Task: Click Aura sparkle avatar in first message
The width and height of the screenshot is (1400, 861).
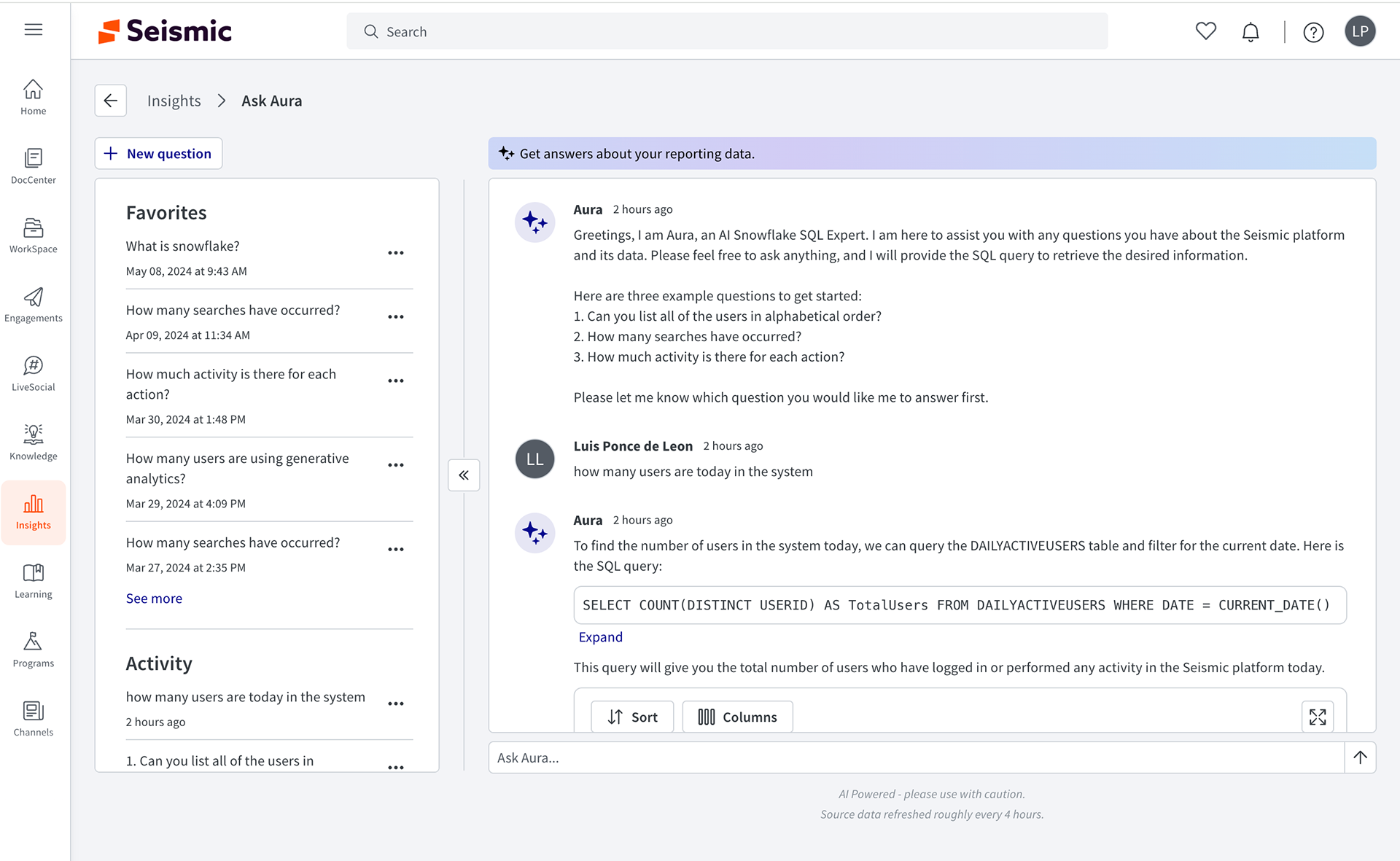Action: click(x=535, y=222)
